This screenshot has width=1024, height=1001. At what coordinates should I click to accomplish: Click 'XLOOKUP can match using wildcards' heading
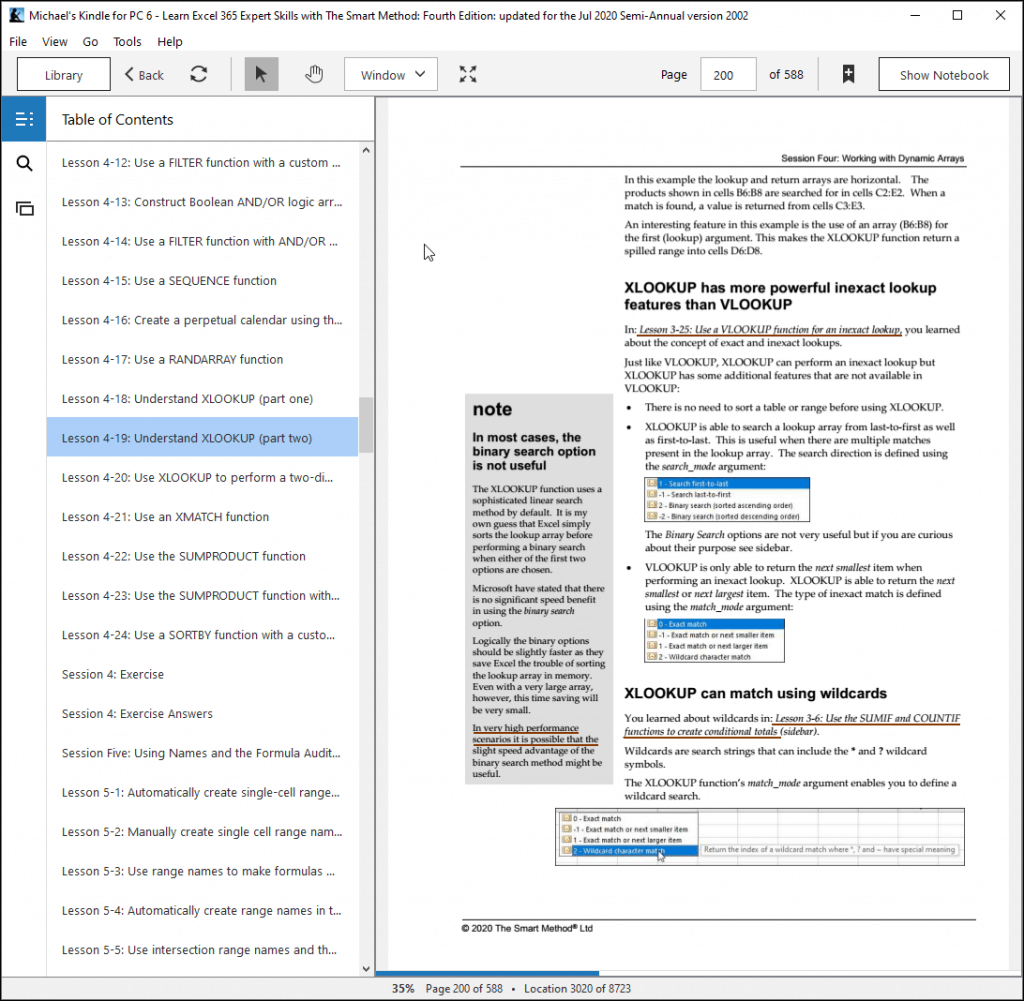(x=755, y=693)
